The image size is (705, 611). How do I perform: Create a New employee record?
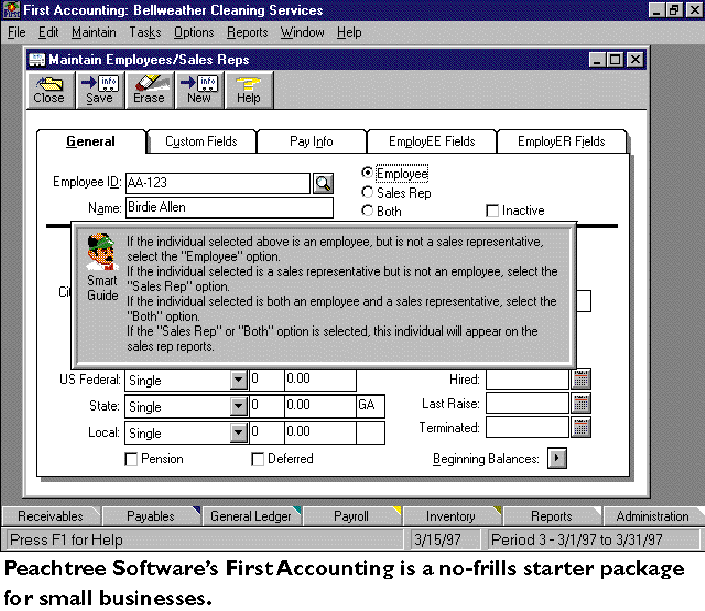[x=199, y=90]
